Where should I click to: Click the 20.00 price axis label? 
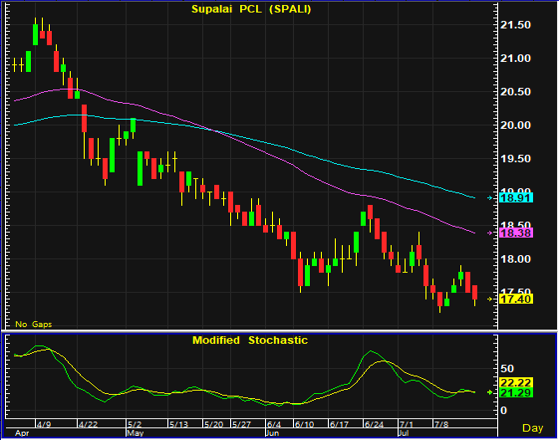pyautogui.click(x=516, y=125)
